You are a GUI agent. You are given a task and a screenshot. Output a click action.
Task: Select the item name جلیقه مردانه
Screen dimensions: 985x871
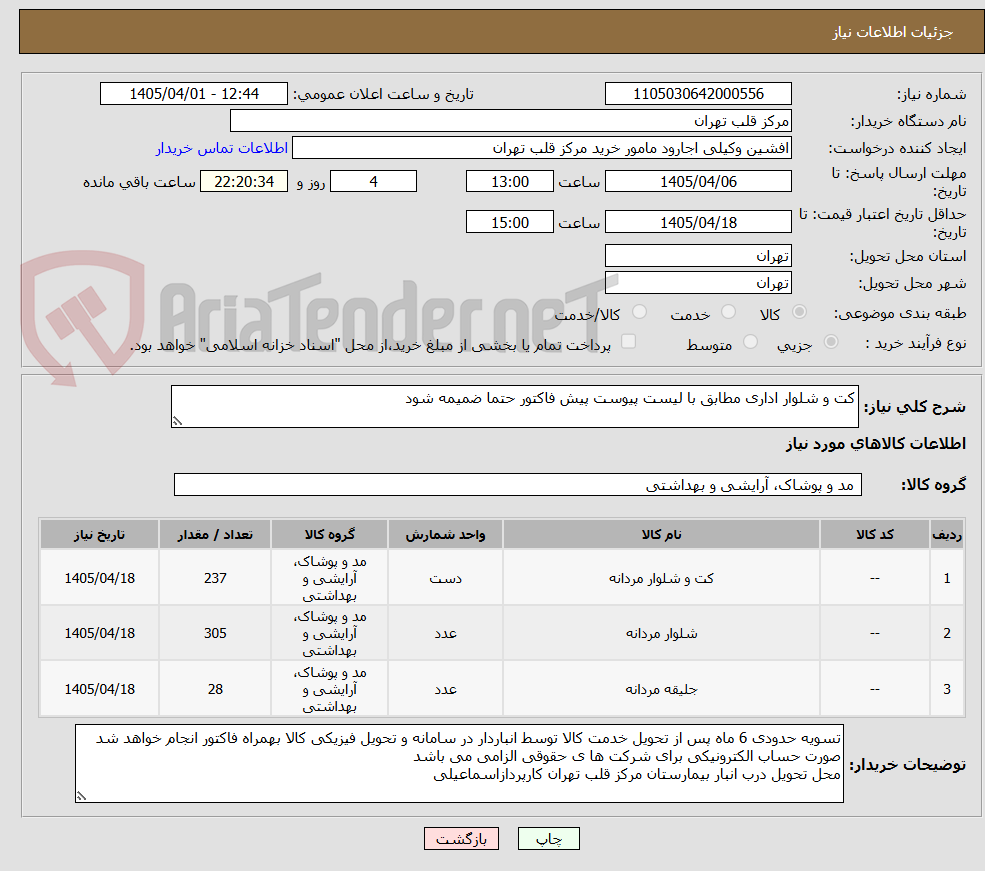click(x=661, y=690)
